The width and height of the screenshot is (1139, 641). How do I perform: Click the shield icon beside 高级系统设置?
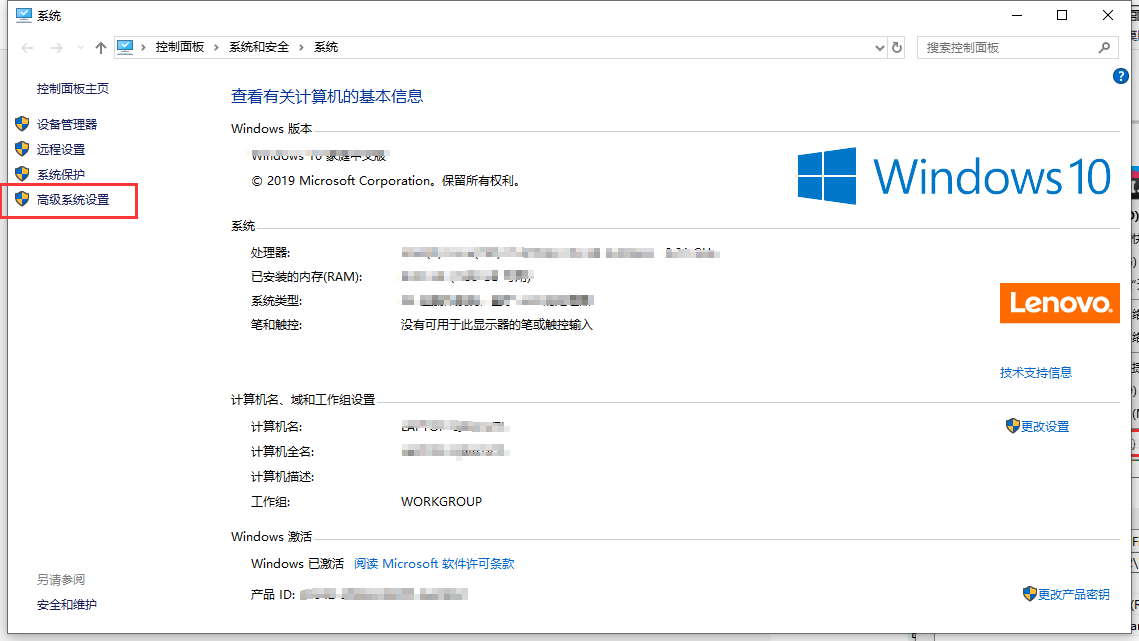[22, 199]
